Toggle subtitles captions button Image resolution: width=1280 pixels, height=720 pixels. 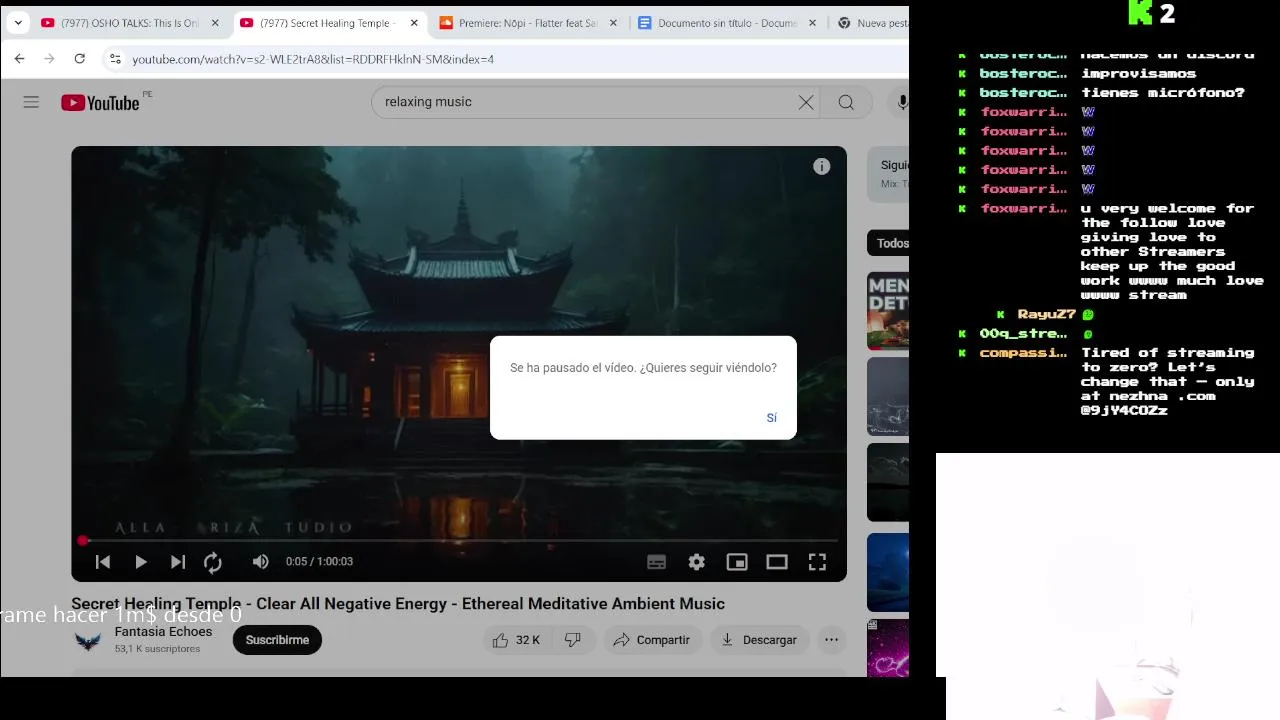[x=657, y=562]
